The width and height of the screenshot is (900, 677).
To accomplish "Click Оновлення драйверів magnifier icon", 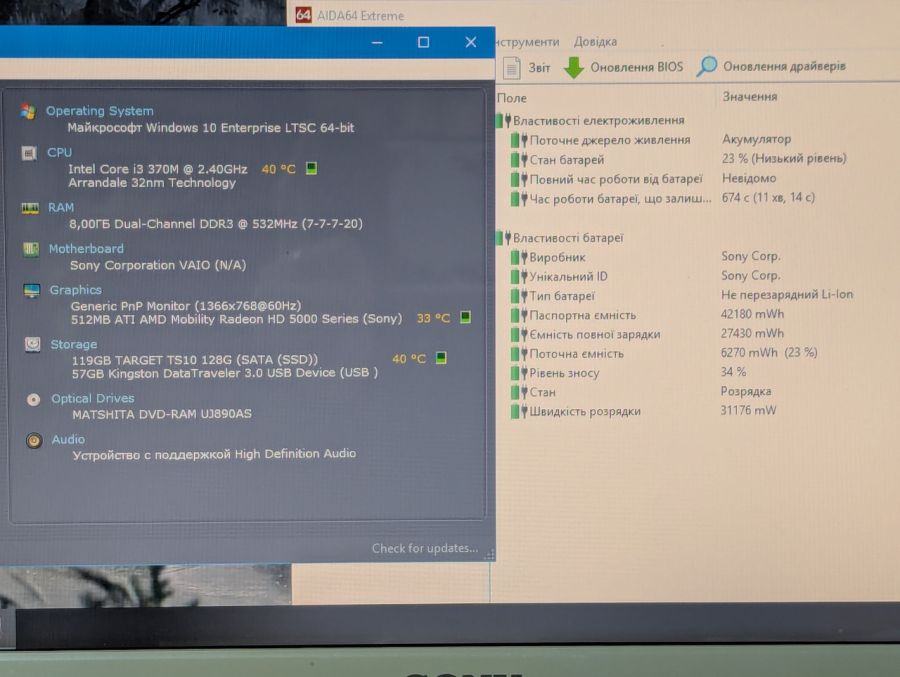I will click(707, 66).
